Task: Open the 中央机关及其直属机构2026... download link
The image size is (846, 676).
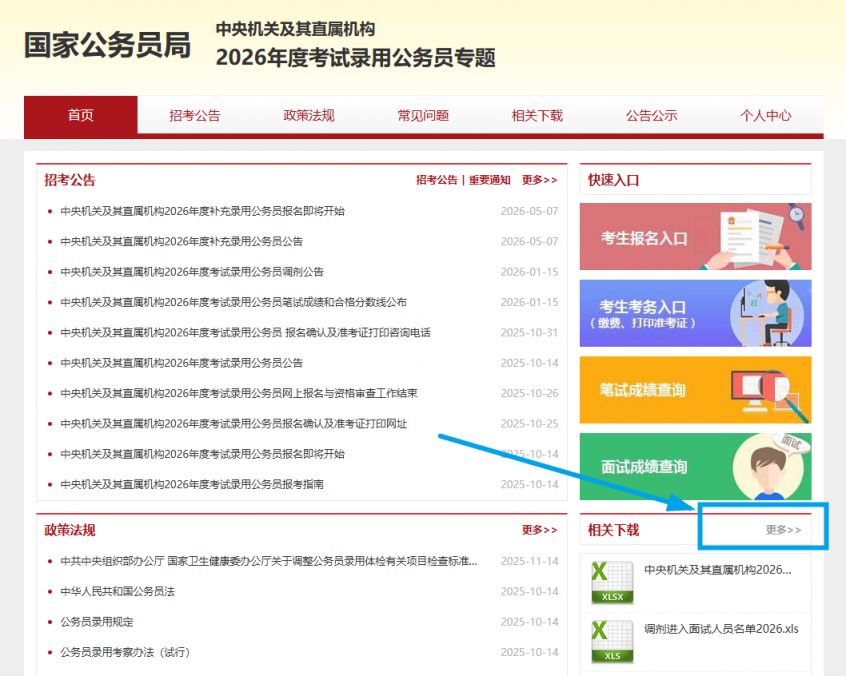Action: click(x=718, y=570)
